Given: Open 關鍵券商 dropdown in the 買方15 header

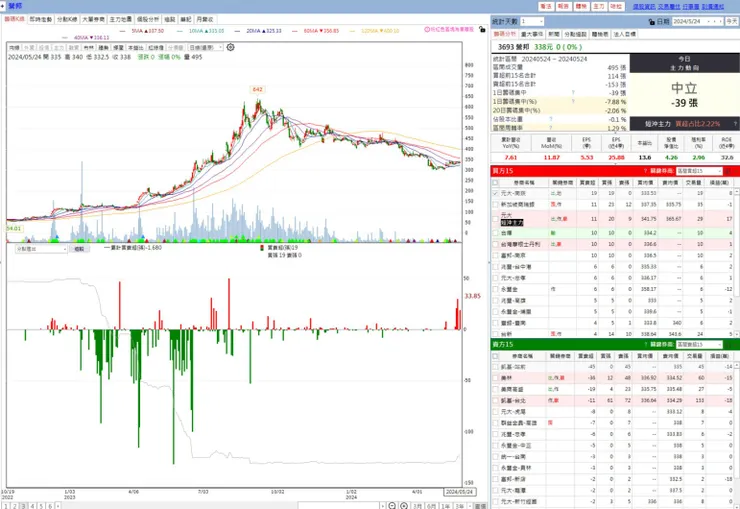Looking at the screenshot, I should tap(699, 171).
